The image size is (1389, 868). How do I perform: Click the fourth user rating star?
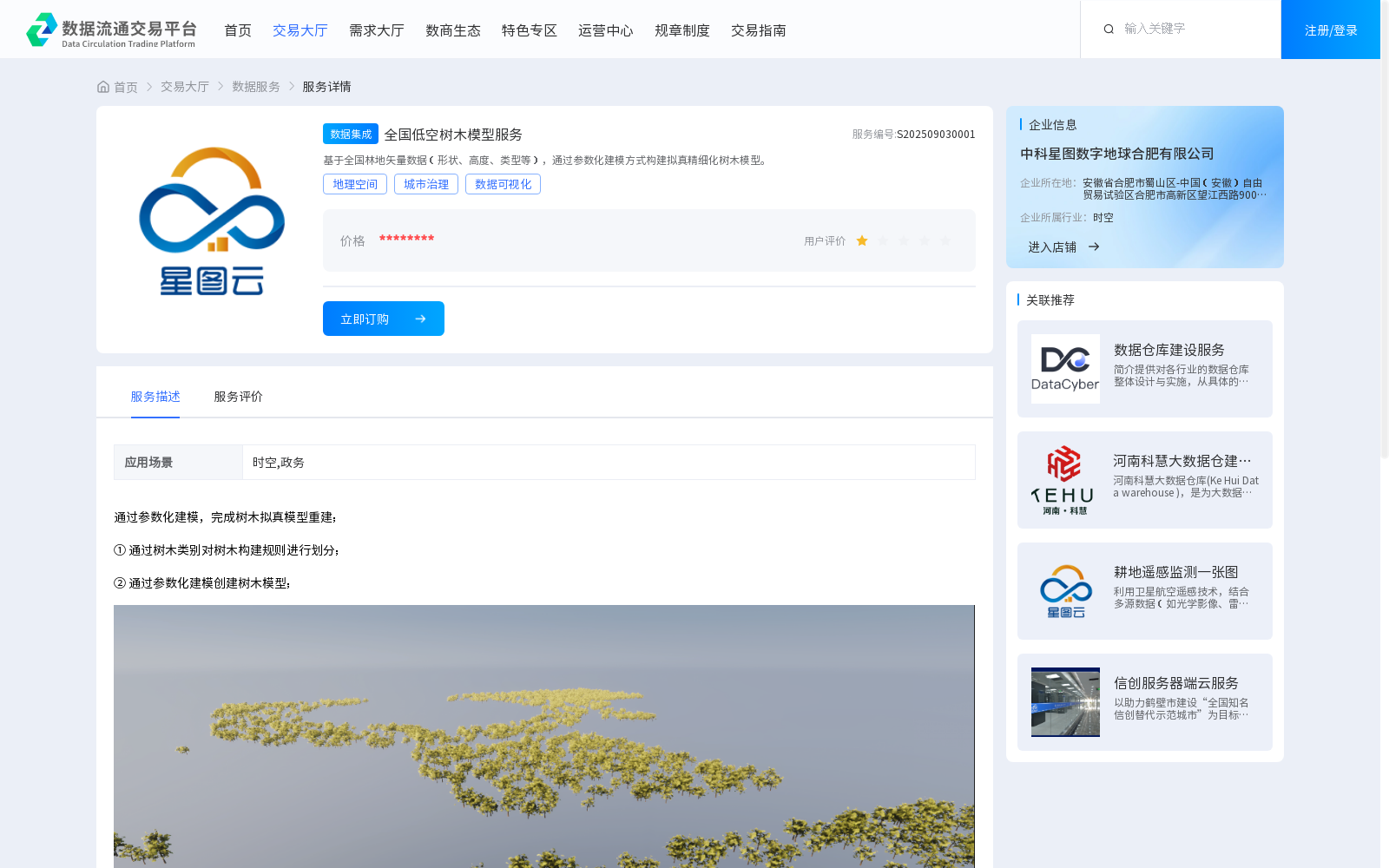pyautogui.click(x=925, y=240)
